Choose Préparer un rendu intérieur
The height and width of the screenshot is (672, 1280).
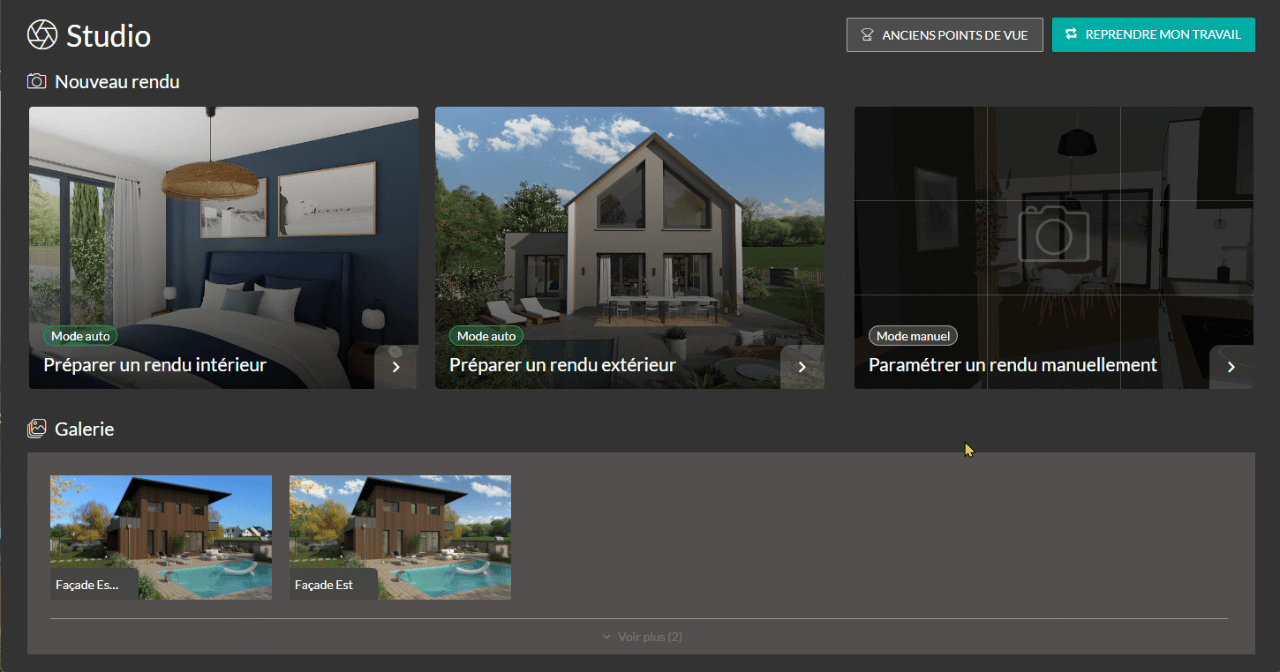[x=155, y=365]
